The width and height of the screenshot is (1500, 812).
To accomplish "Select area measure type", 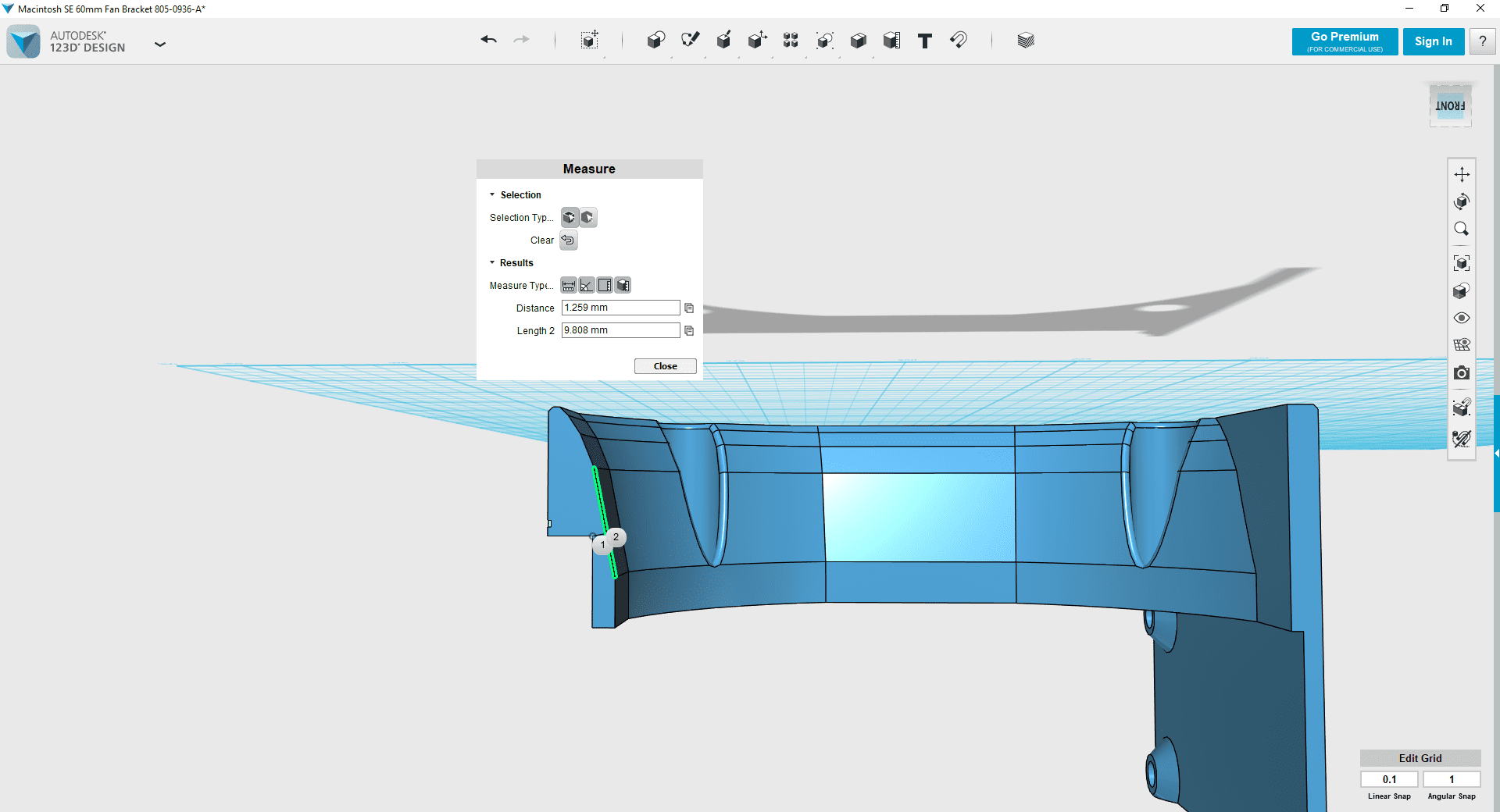I will 605,286.
